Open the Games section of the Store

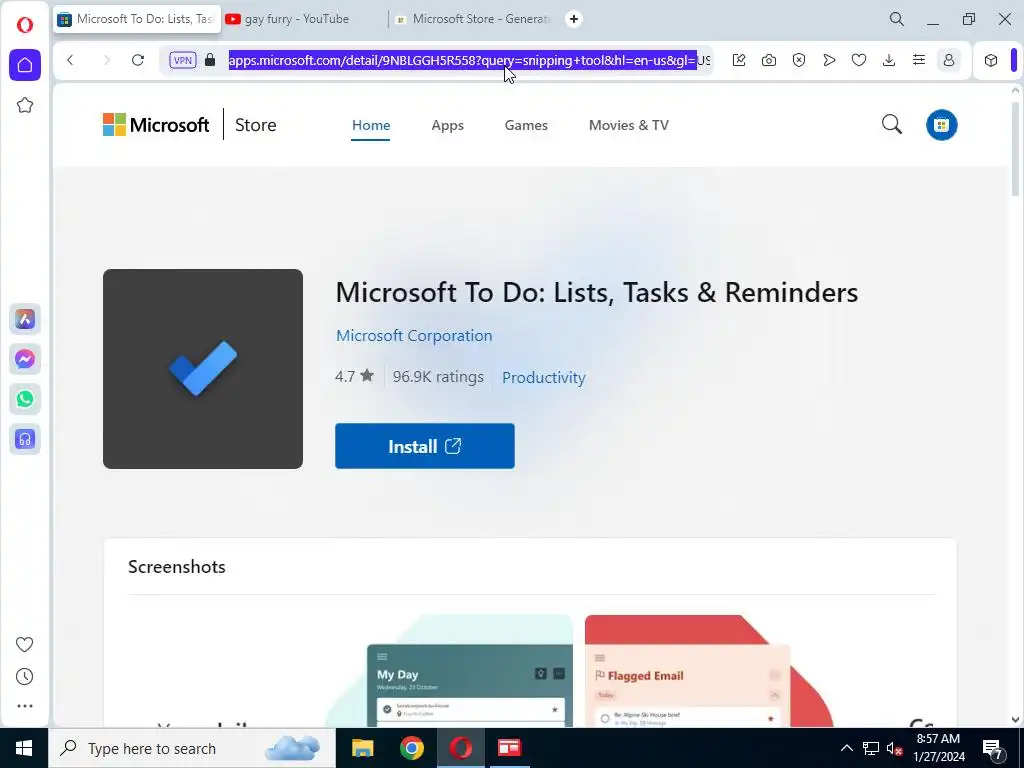pos(526,125)
